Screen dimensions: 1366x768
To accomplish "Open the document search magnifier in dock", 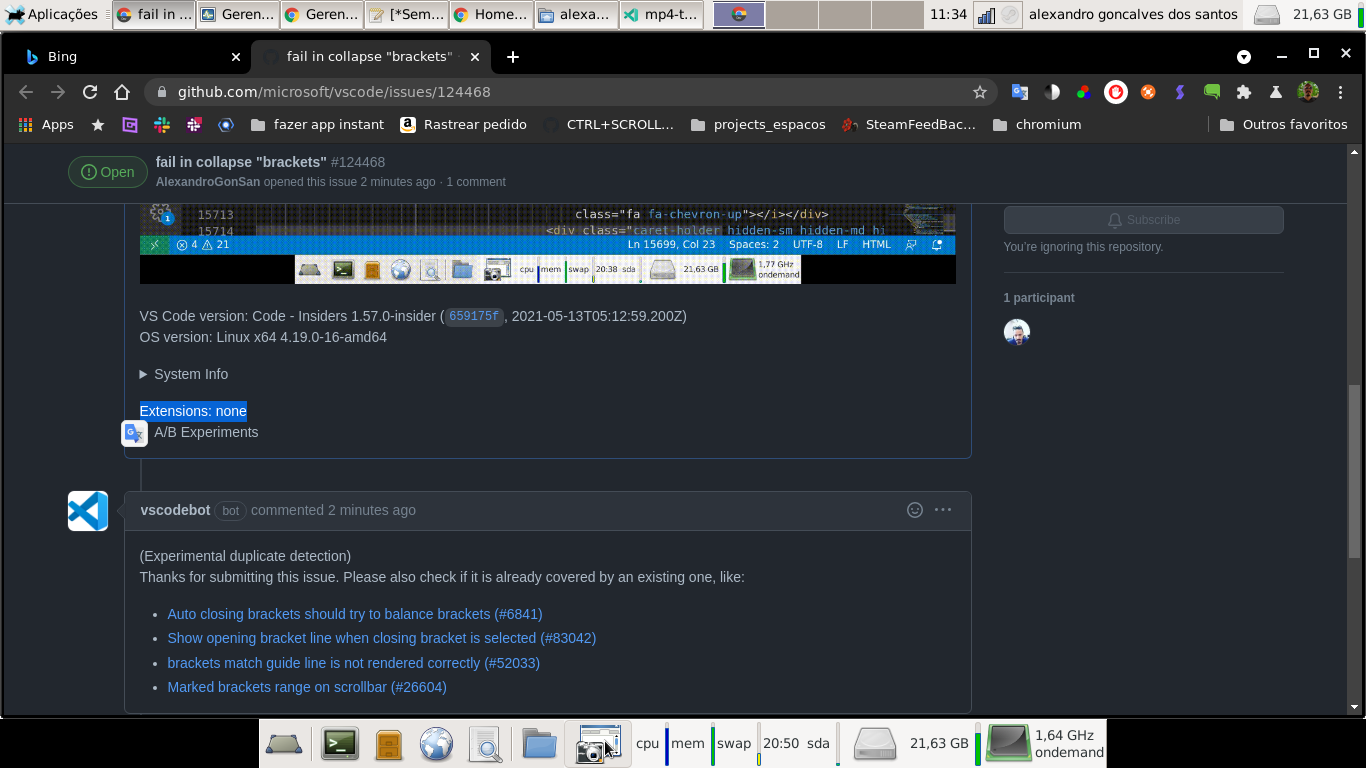I will pos(485,744).
